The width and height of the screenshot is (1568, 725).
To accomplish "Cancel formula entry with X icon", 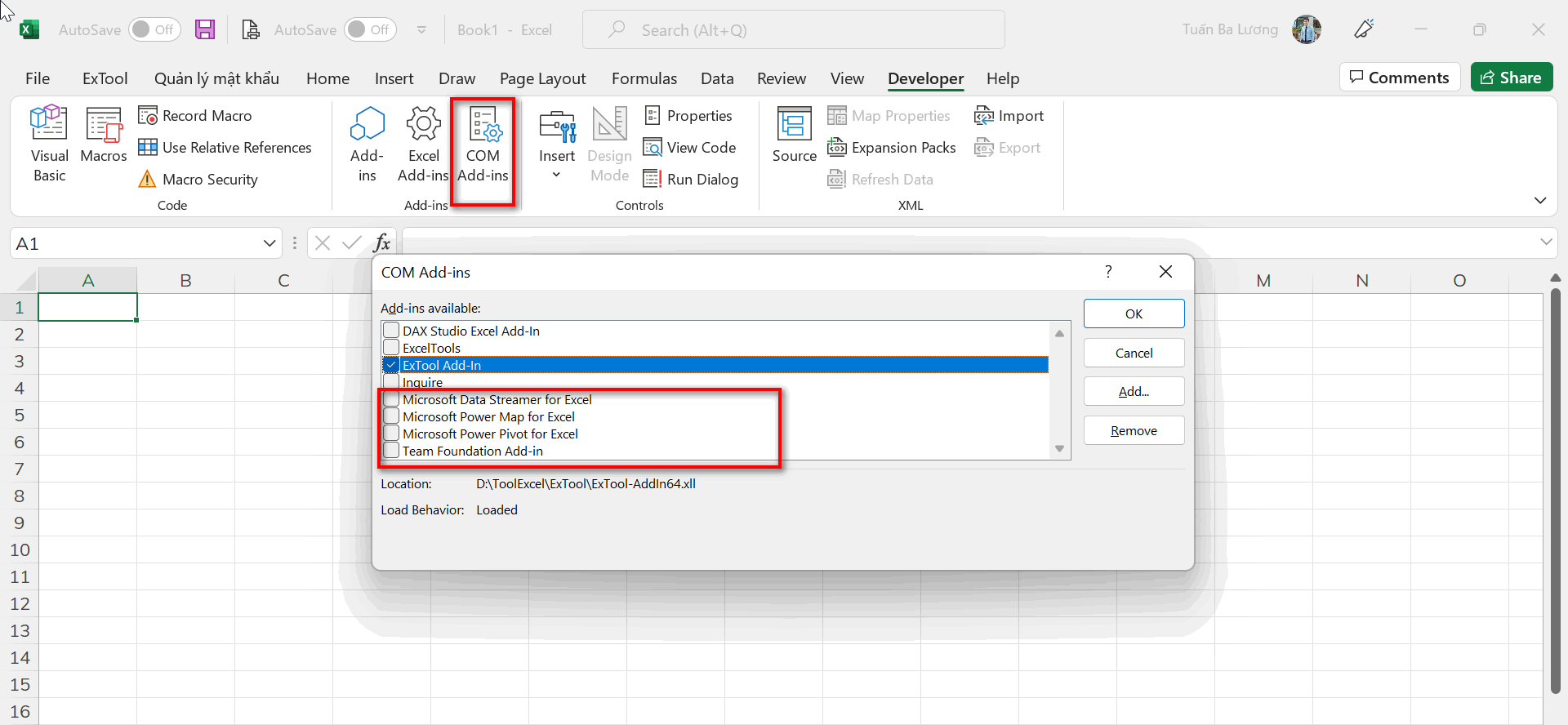I will pos(323,243).
